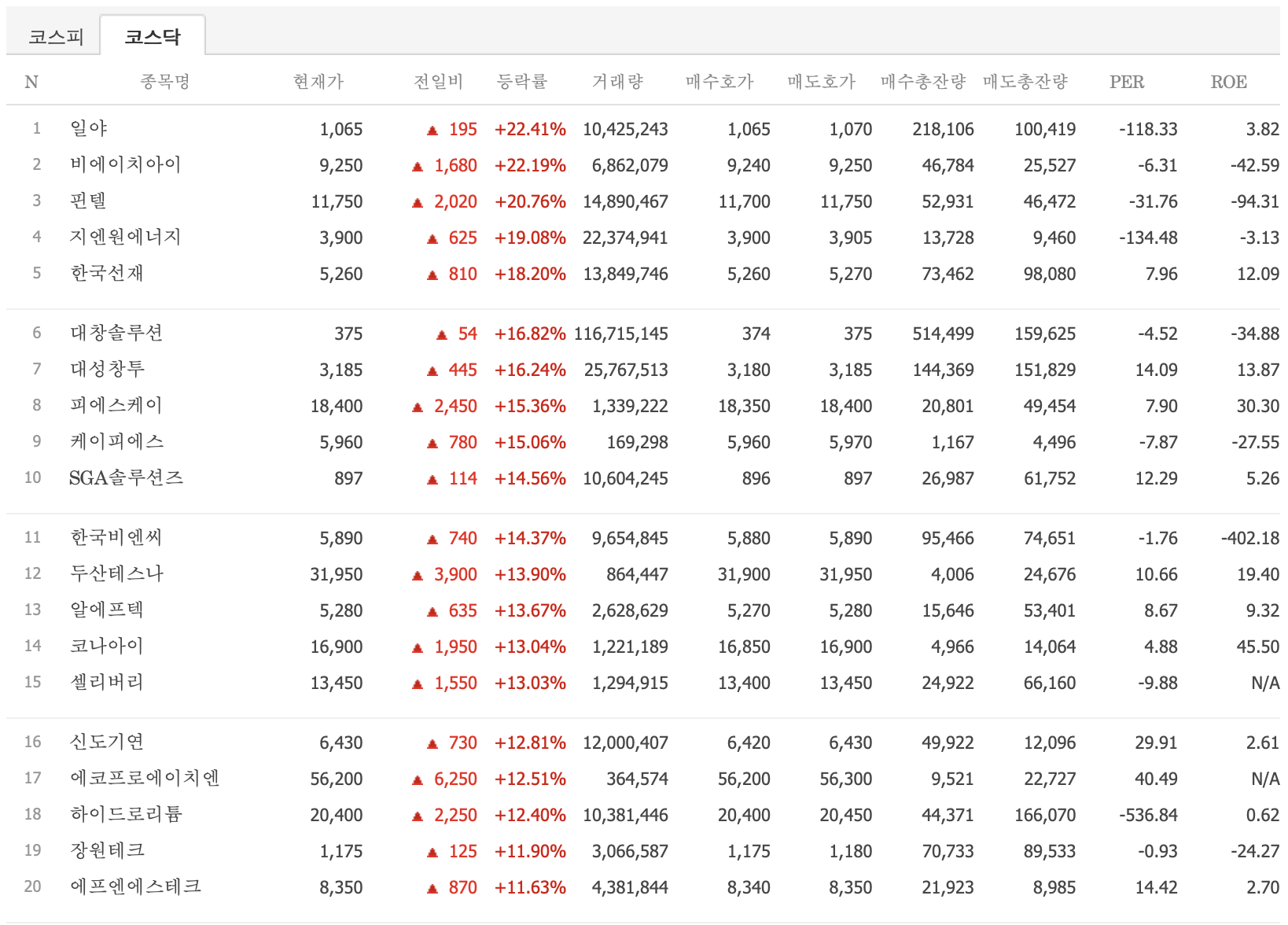1288x925 pixels.
Task: Open stock 지엔원에너지
Action: coord(126,237)
